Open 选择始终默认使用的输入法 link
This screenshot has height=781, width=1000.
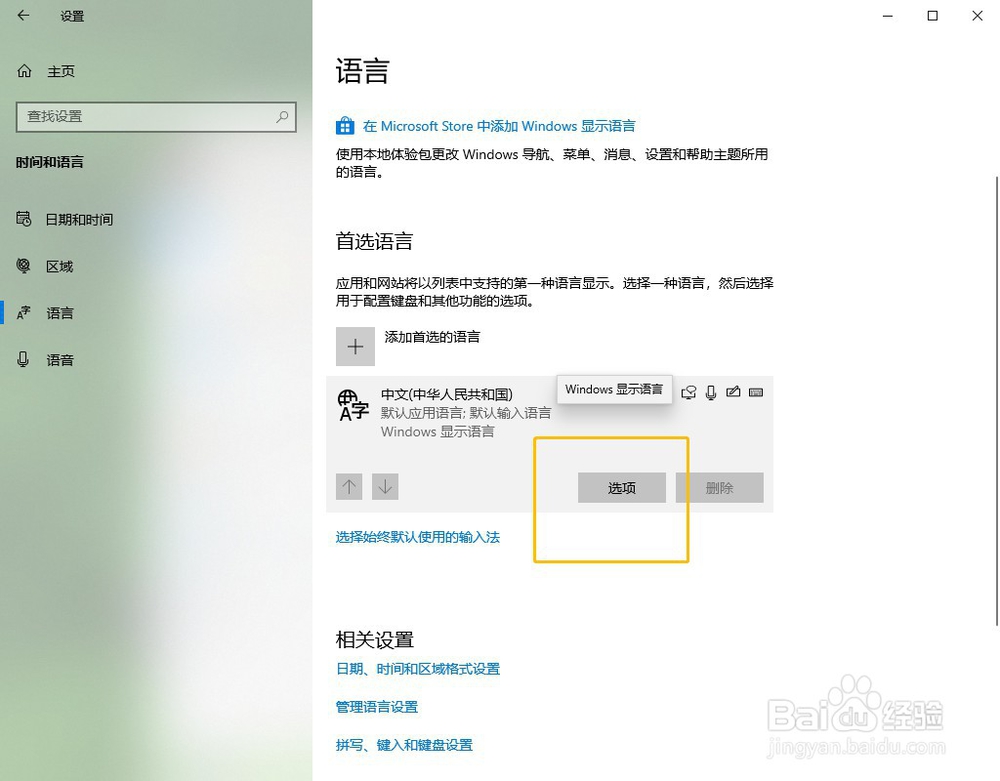418,537
